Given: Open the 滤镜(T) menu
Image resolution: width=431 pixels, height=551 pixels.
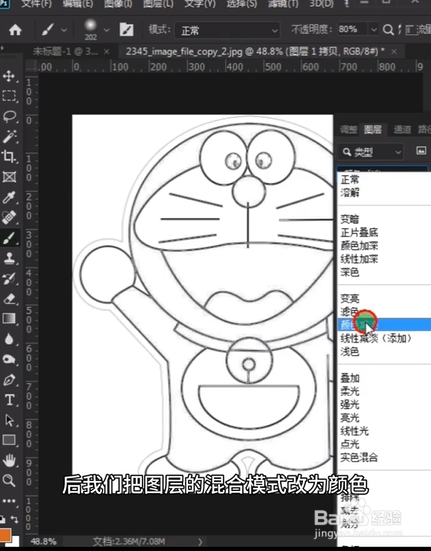Looking at the screenshot, I should [283, 4].
